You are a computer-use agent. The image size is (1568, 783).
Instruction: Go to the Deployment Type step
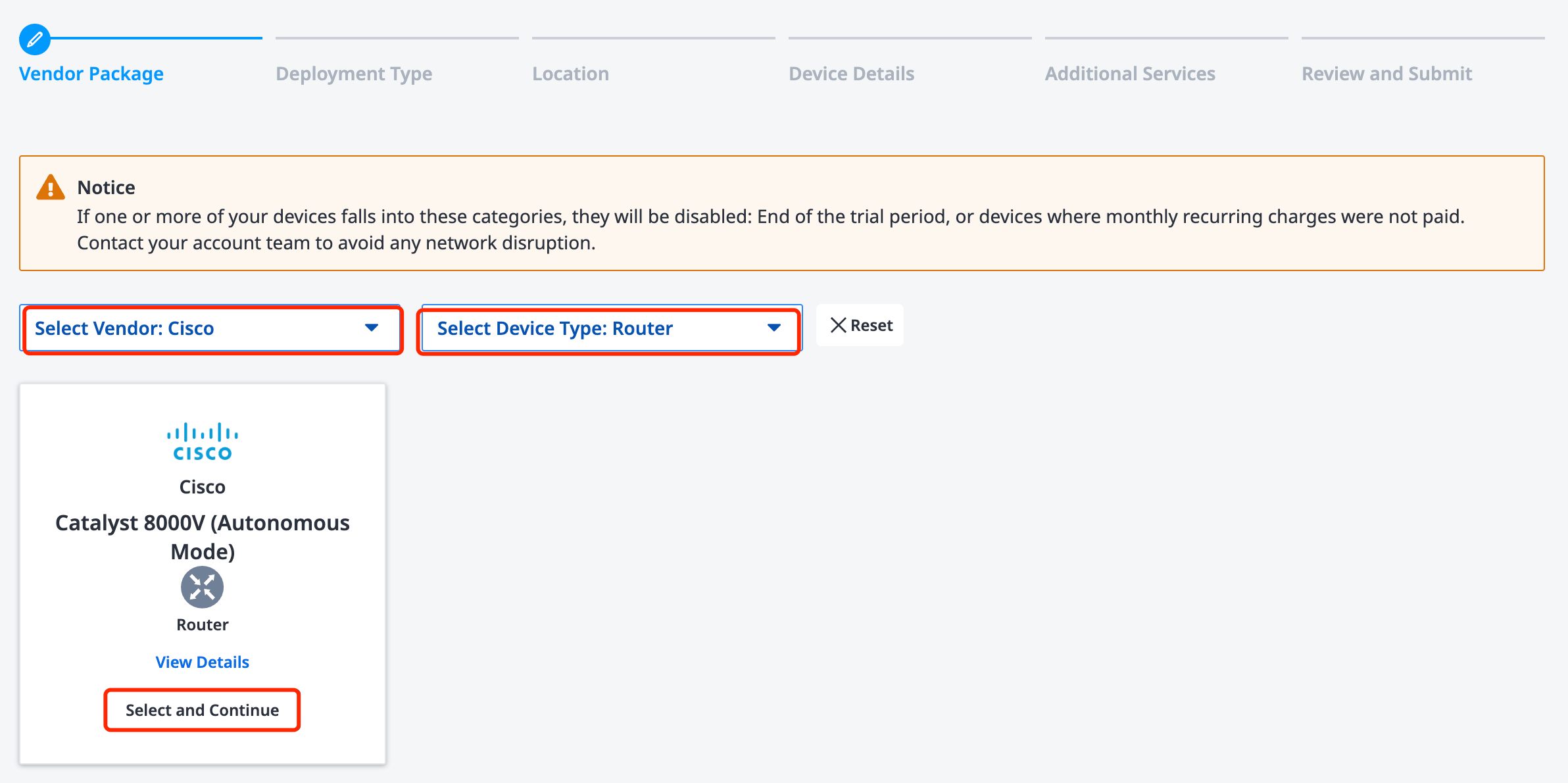point(354,74)
